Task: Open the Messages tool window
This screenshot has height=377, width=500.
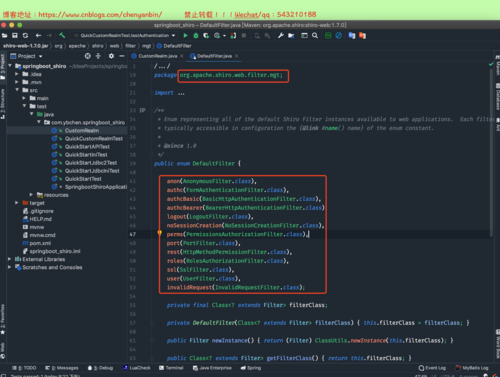Action: coord(62,368)
